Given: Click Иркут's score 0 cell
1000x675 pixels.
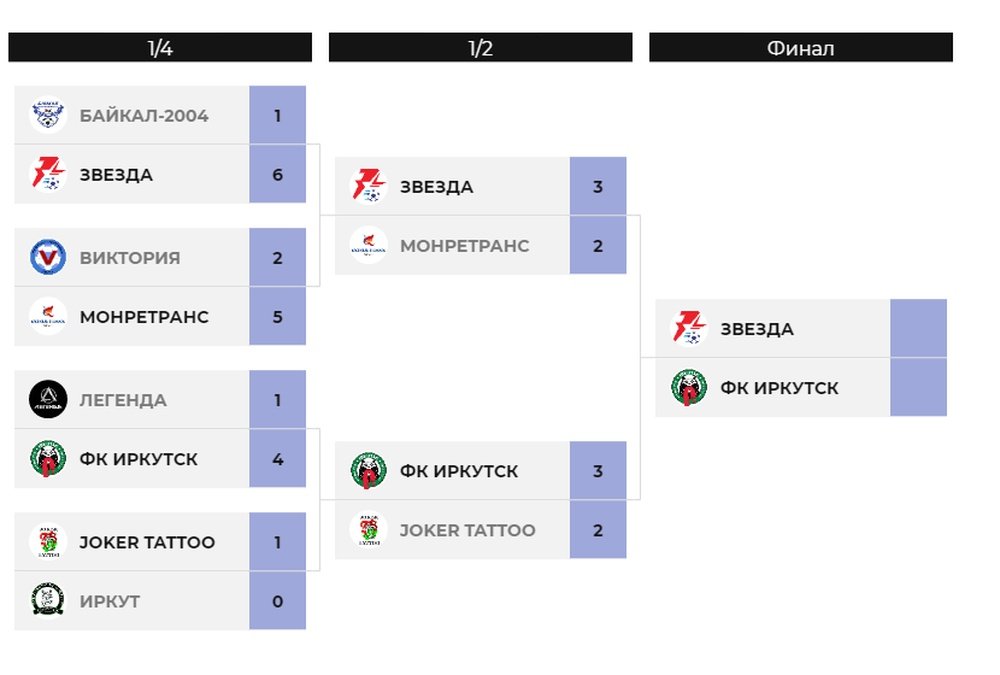Looking at the screenshot, I should point(277,601).
